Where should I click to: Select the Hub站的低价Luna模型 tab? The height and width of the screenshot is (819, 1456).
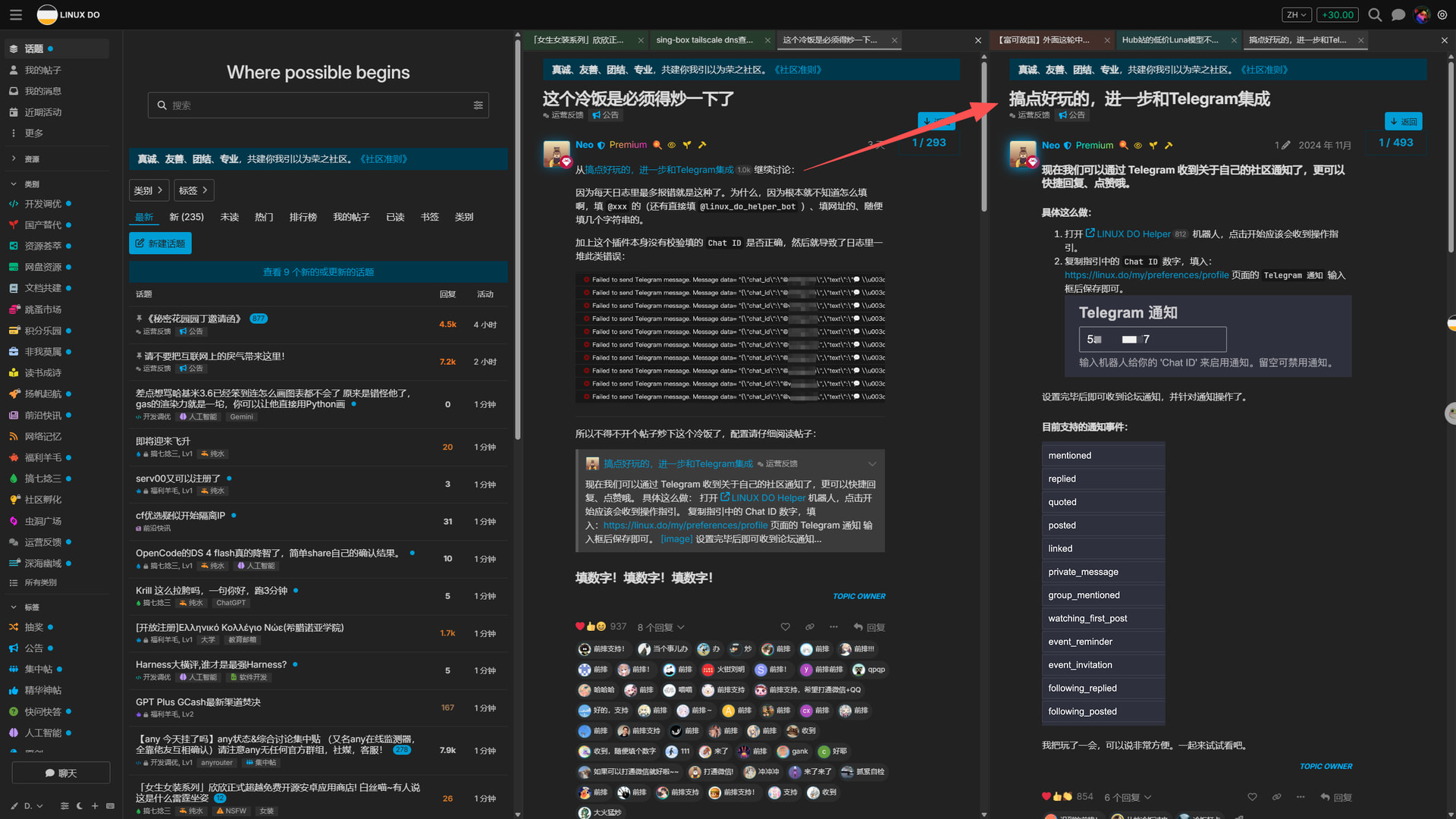pos(1170,40)
